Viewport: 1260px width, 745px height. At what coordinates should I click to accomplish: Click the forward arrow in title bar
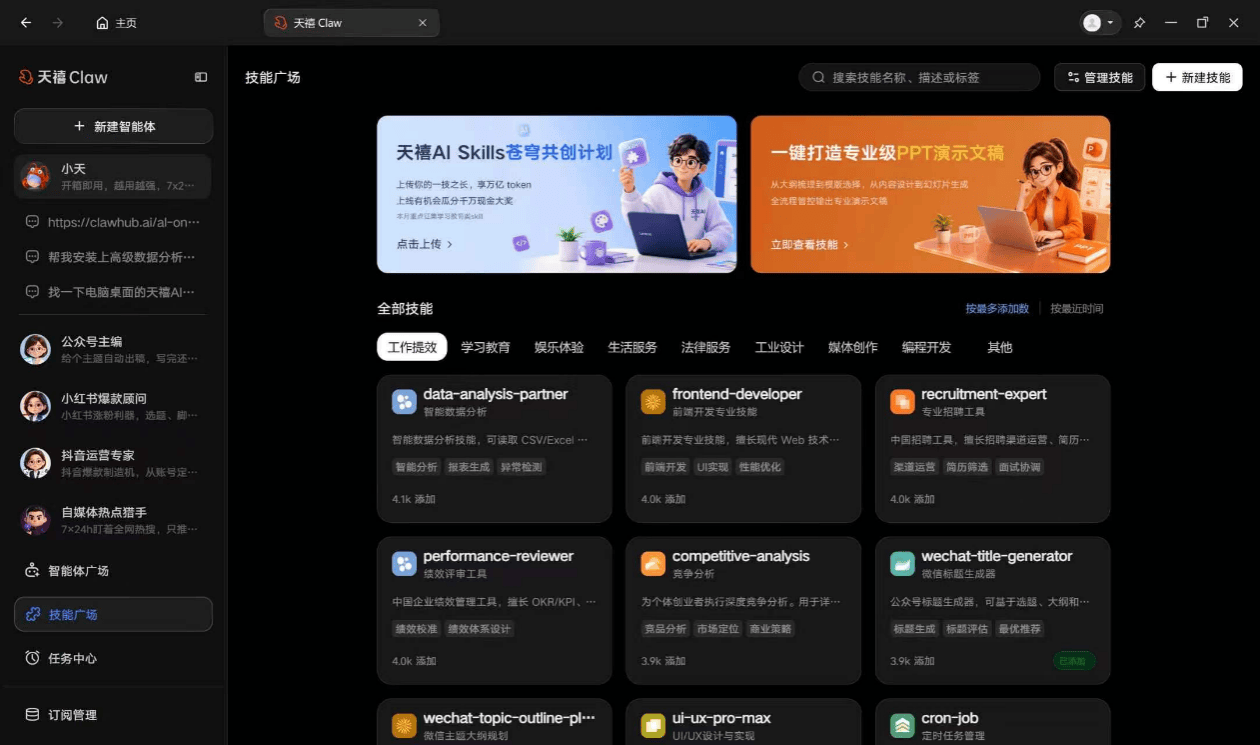[x=57, y=23]
